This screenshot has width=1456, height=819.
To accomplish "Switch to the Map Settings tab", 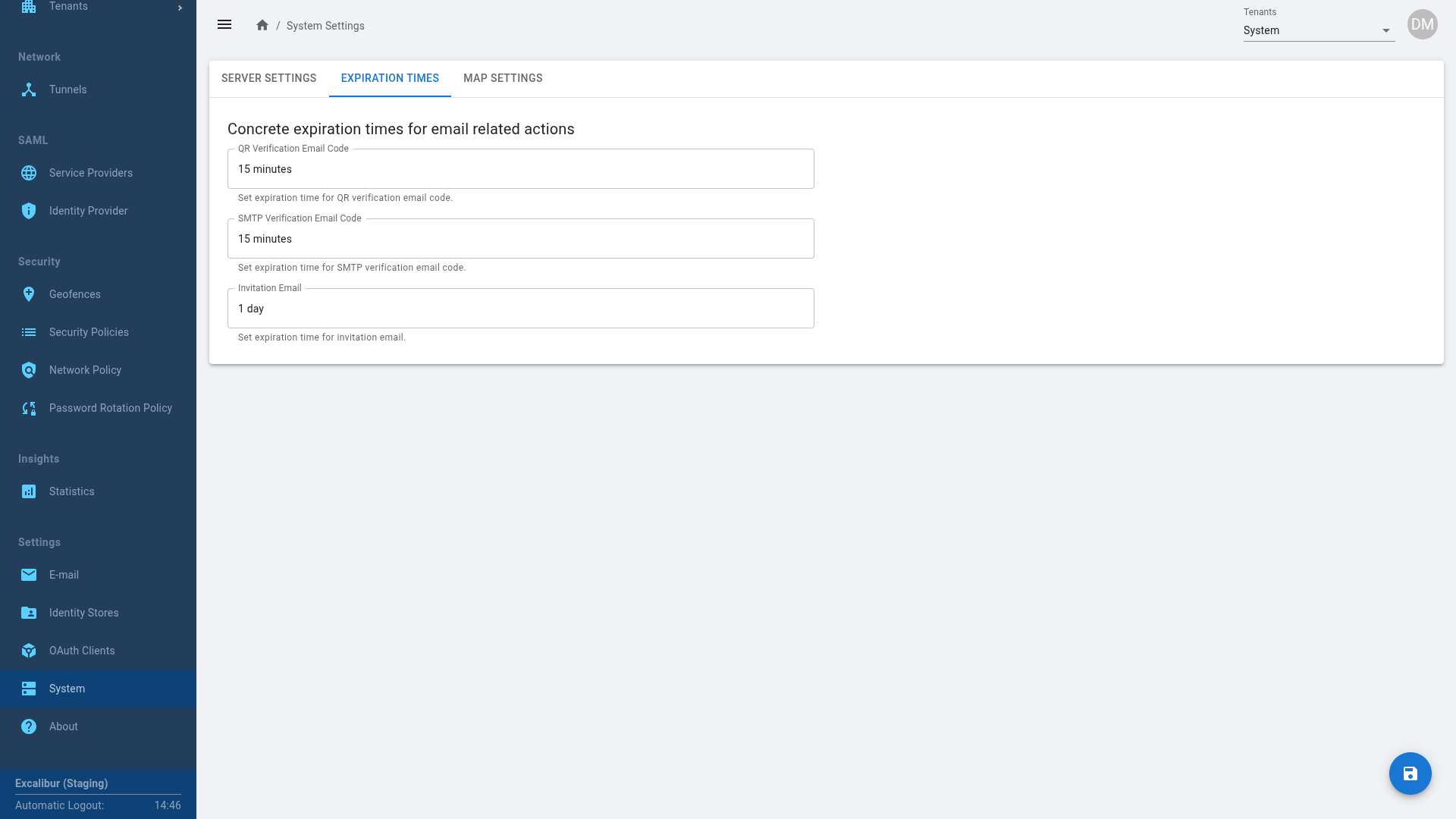I will (503, 78).
